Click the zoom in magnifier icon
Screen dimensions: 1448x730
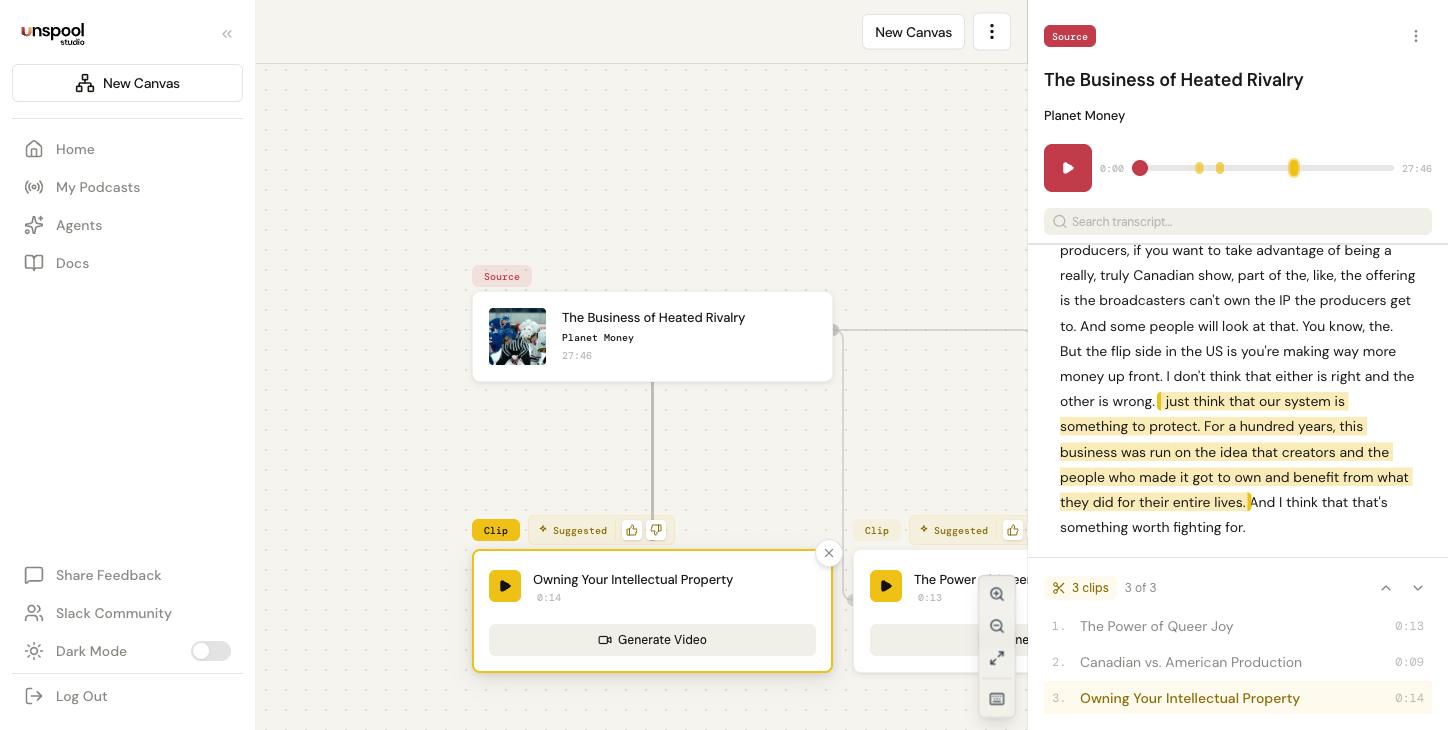(997, 594)
